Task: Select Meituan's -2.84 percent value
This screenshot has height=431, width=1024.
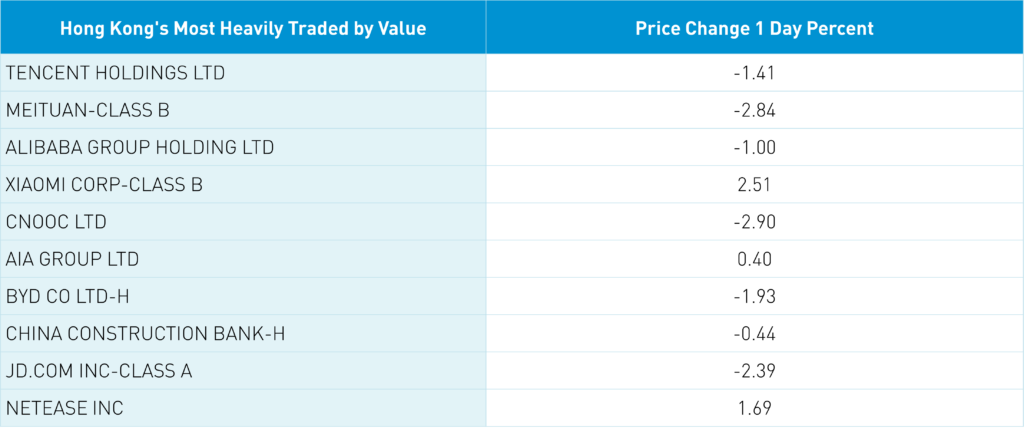Action: pos(755,110)
